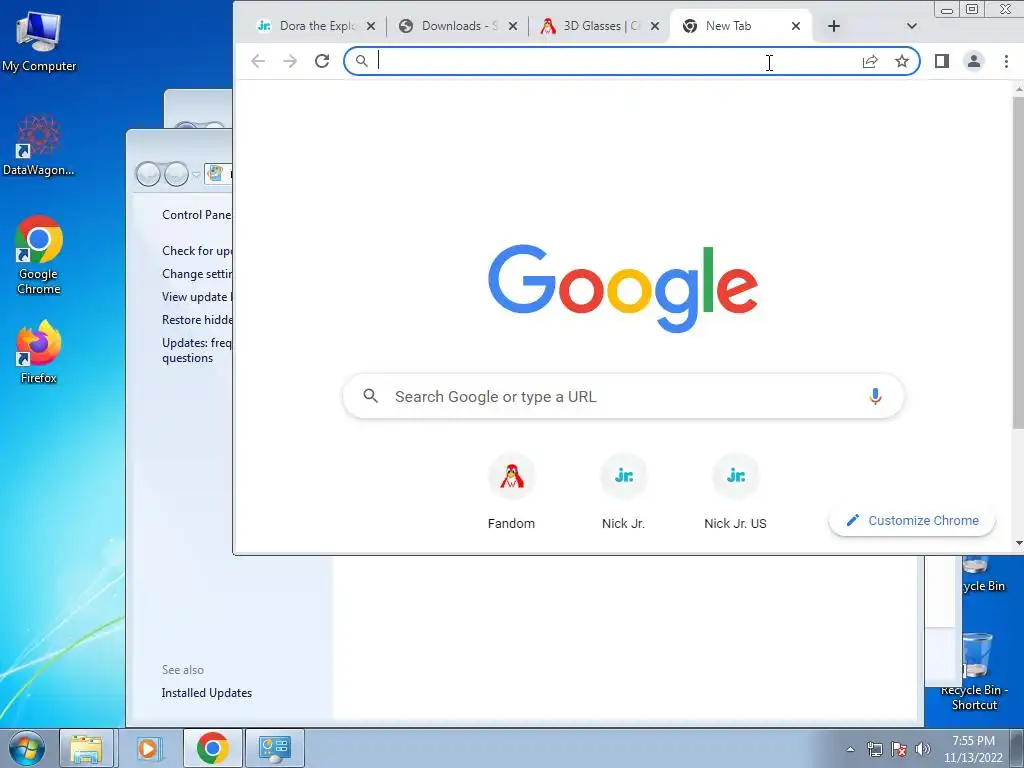The width and height of the screenshot is (1024, 768).
Task: Open Action Center flag icon
Action: (899, 749)
